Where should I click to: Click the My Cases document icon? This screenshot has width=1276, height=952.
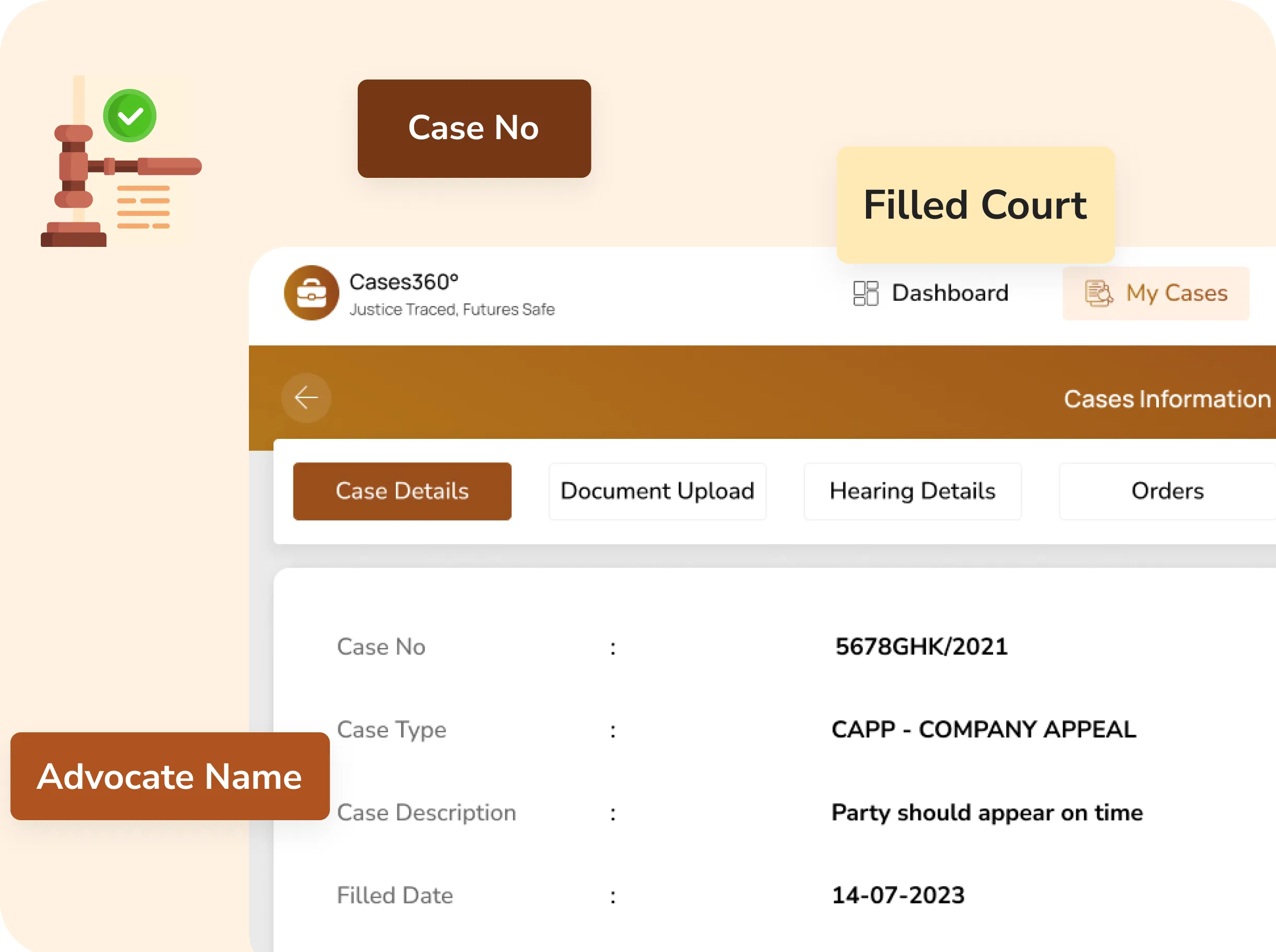click(1098, 293)
